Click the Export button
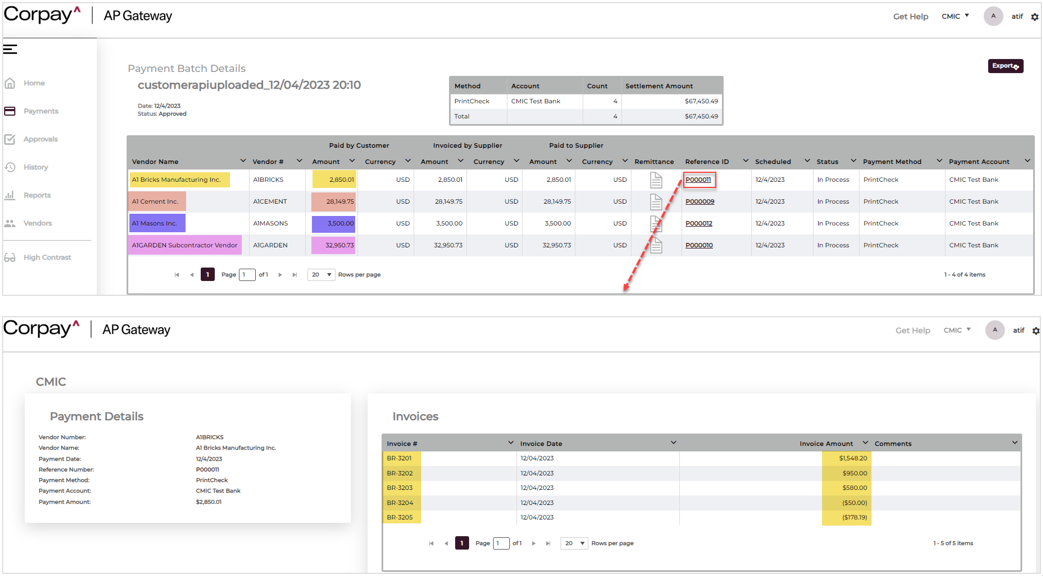 (x=1005, y=66)
